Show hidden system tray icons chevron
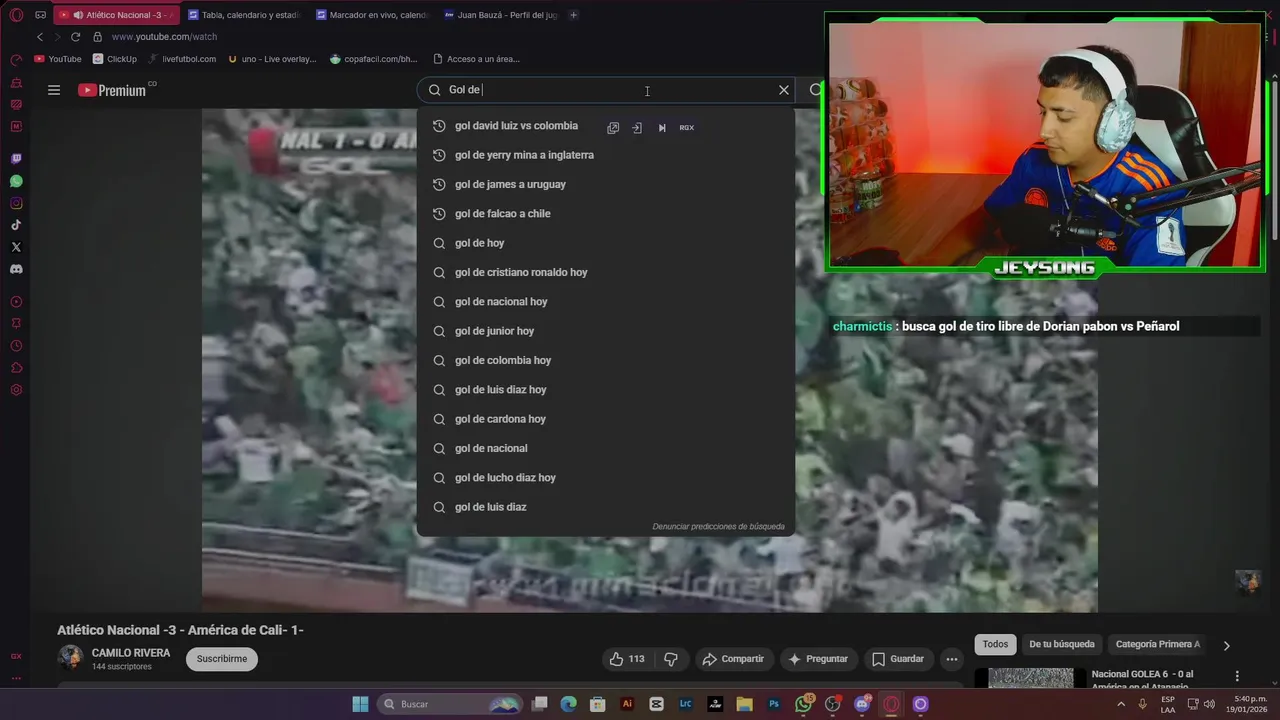The height and width of the screenshot is (720, 1280). 1120,704
